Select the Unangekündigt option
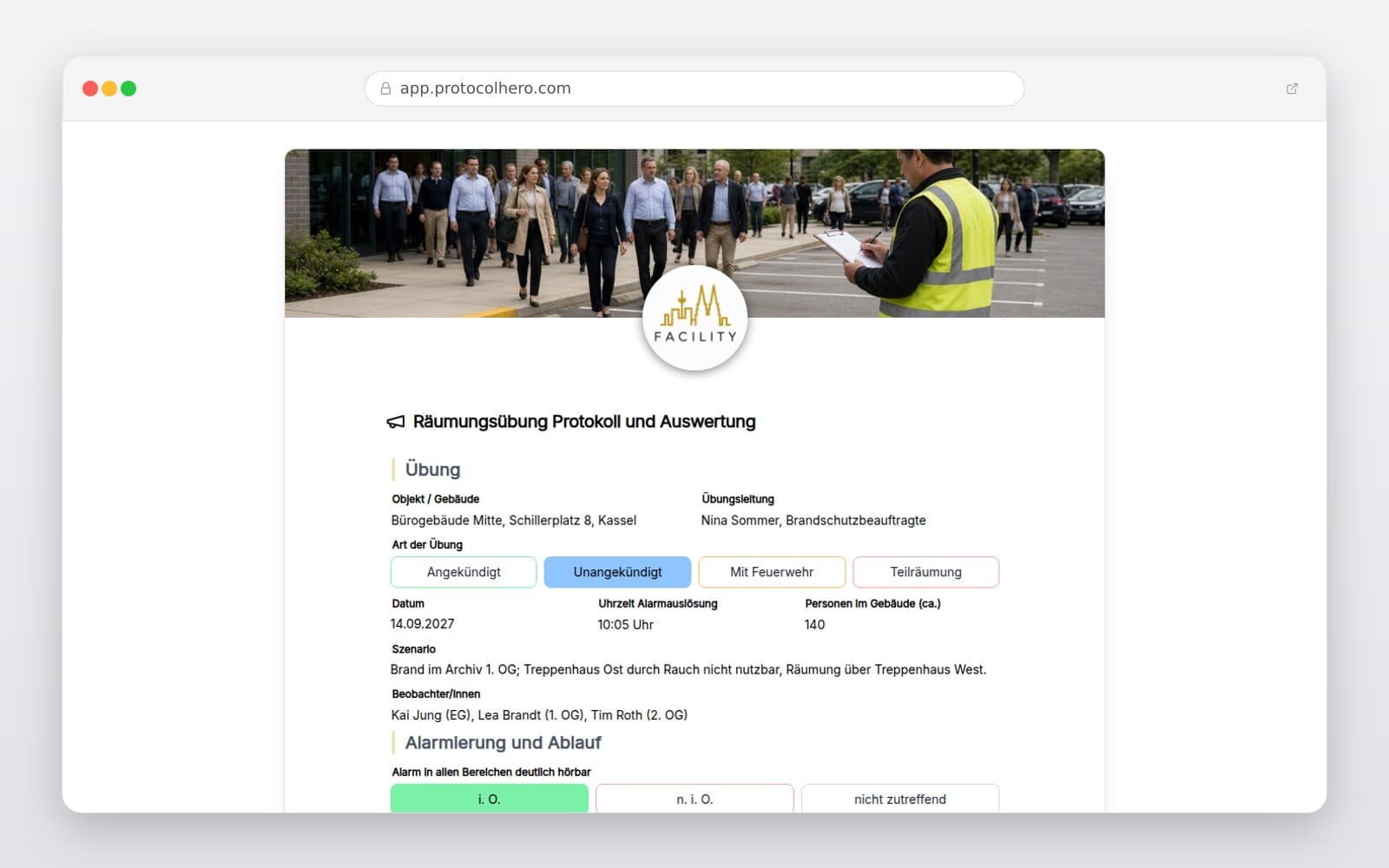This screenshot has width=1389, height=868. (x=617, y=572)
